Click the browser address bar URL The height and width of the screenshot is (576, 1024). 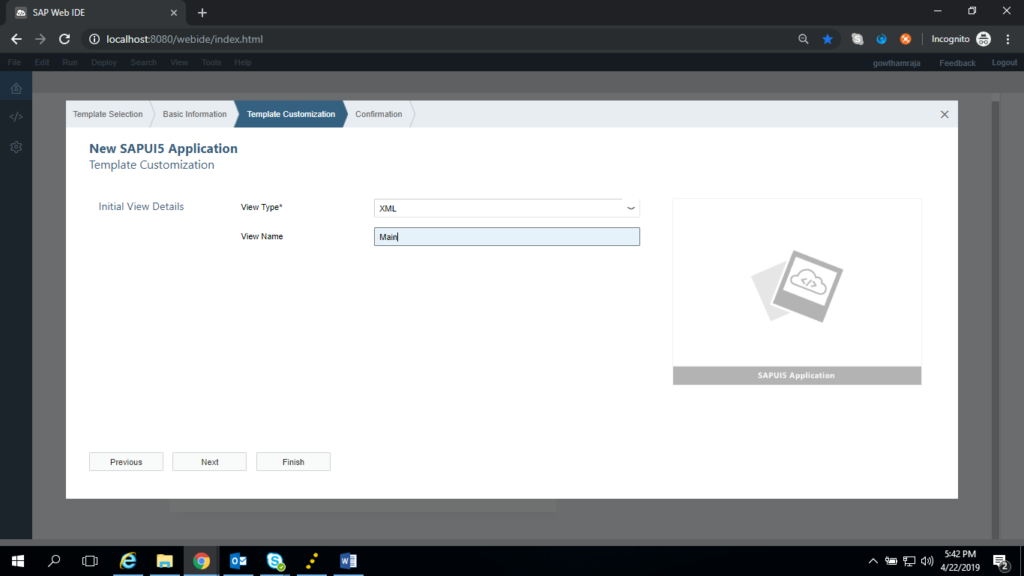click(x=185, y=39)
